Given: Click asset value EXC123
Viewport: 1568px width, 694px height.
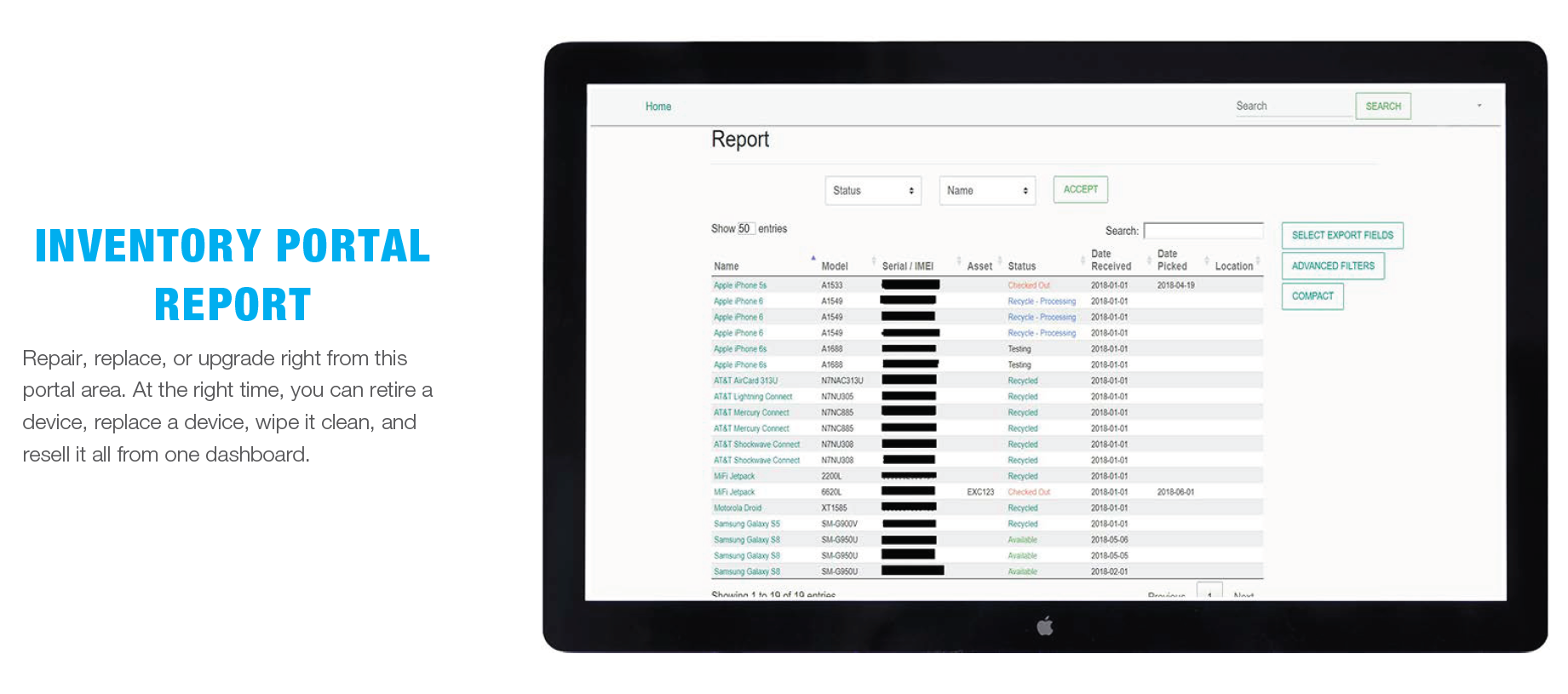Looking at the screenshot, I should click(980, 492).
